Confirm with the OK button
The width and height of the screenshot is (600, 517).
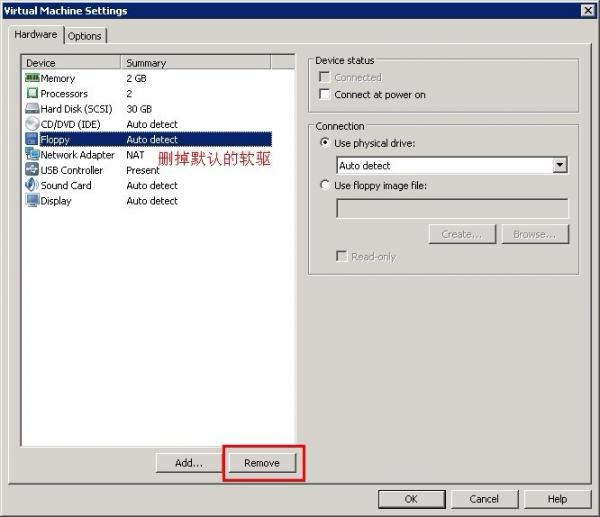[x=411, y=499]
